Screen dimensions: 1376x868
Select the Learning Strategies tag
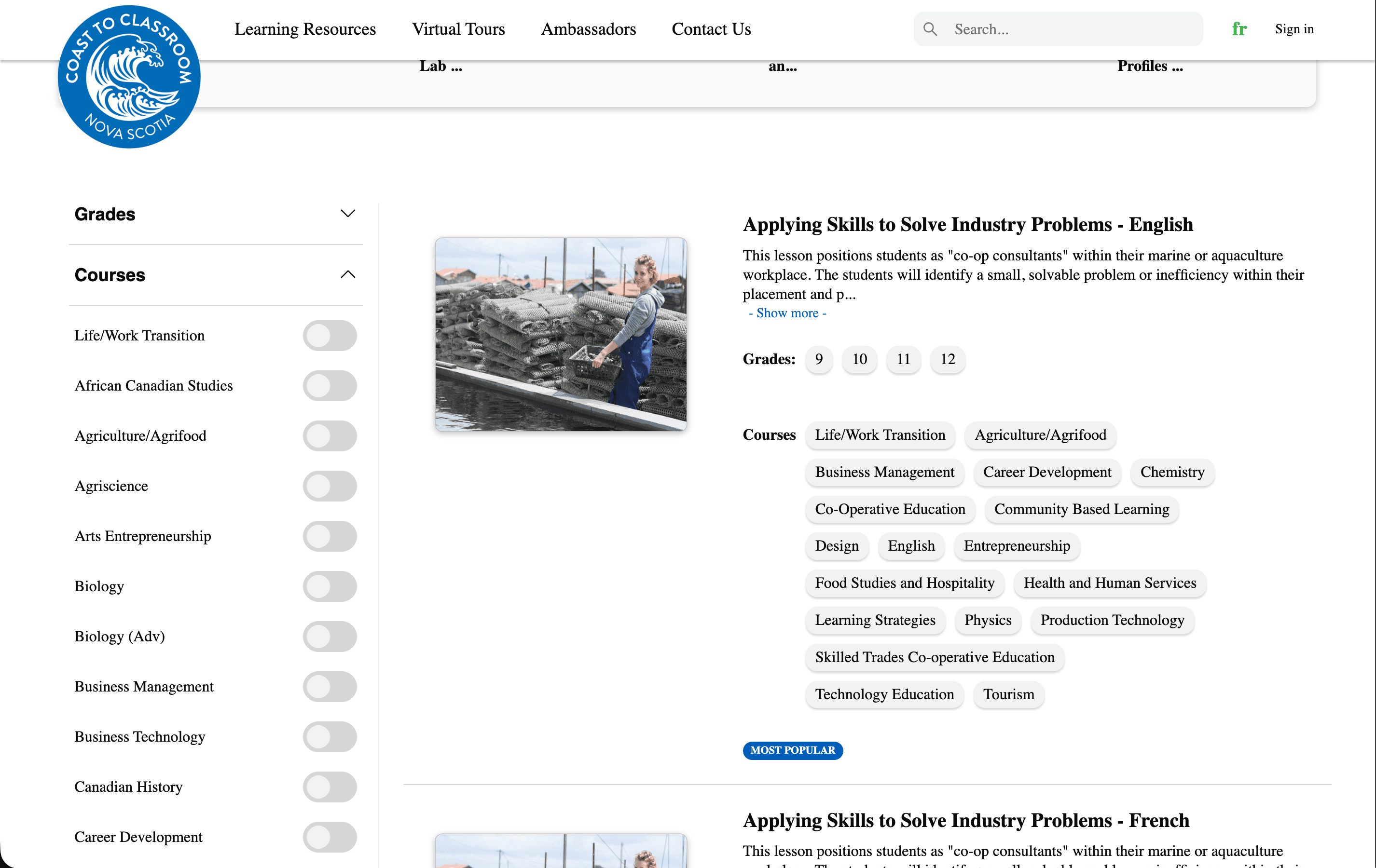click(875, 620)
